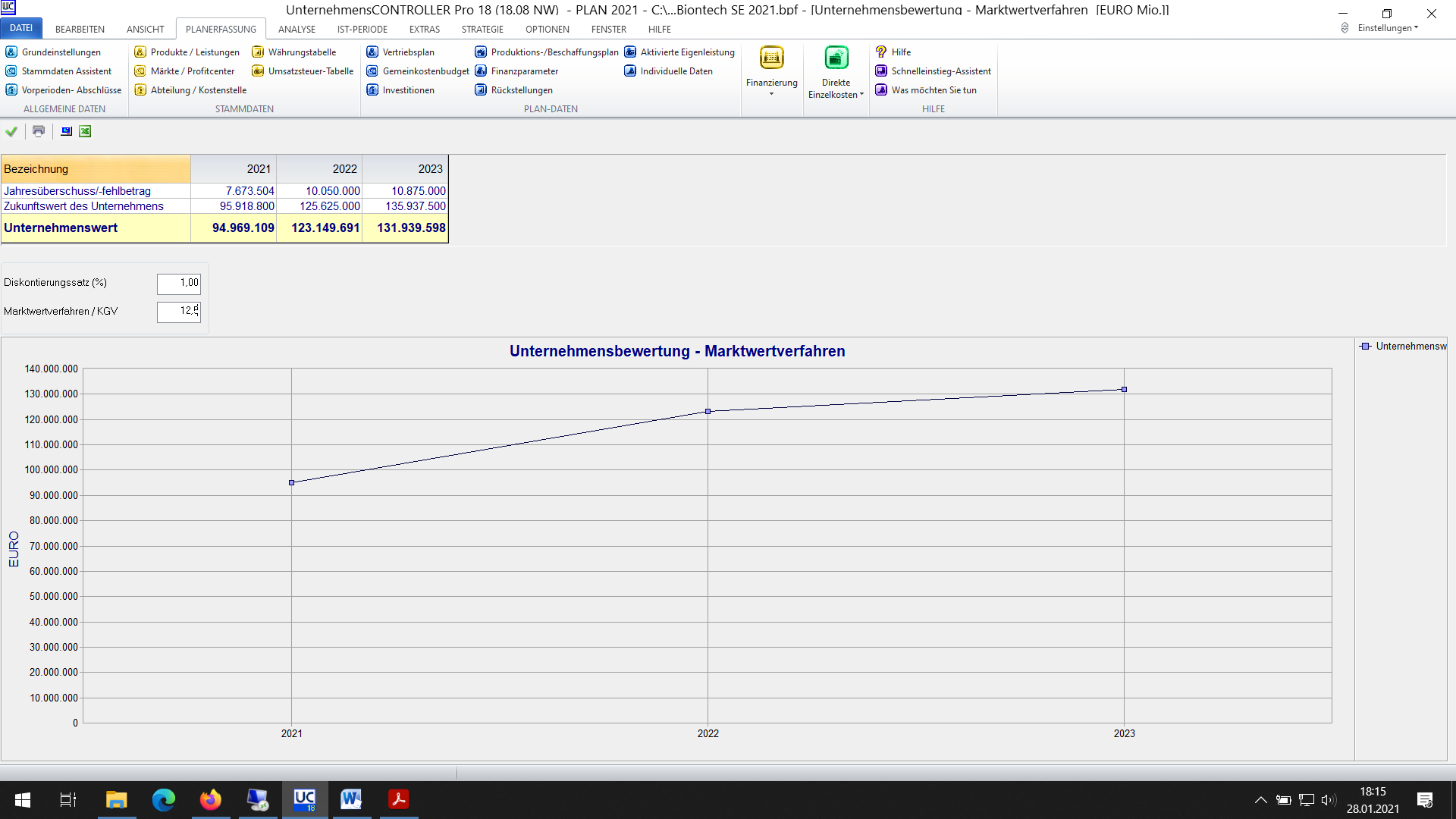Open Produkte / Leistungen master data
This screenshot has height=819, width=1456.
pos(194,52)
